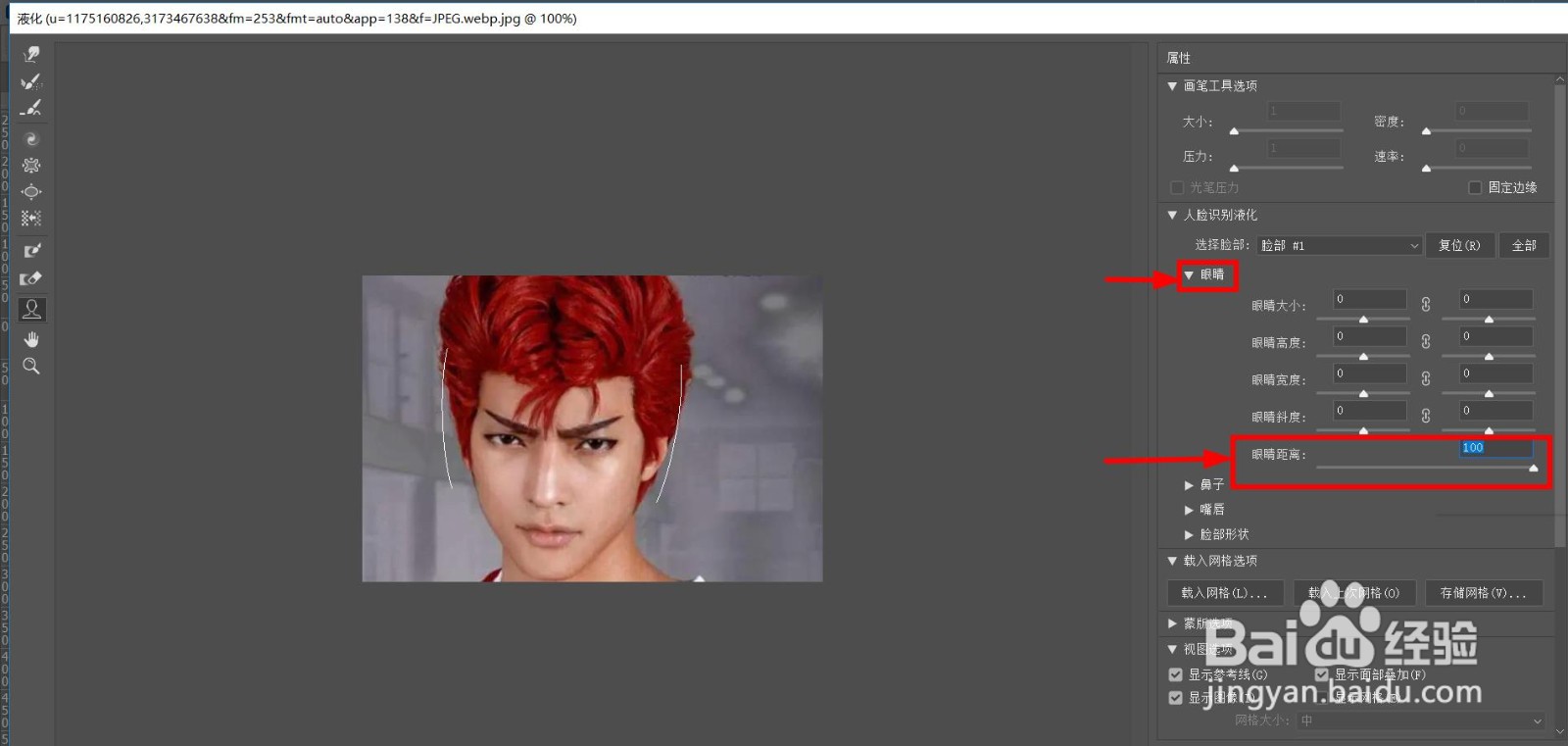Enable the 显示网格 checkbox

1322,698
